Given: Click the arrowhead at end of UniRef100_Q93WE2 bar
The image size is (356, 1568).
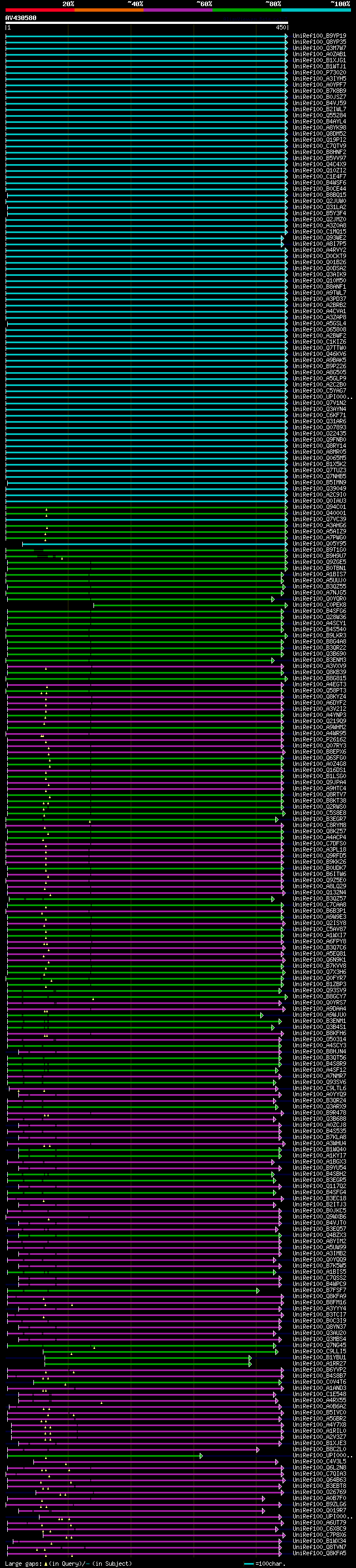Looking at the screenshot, I should (283, 238).
